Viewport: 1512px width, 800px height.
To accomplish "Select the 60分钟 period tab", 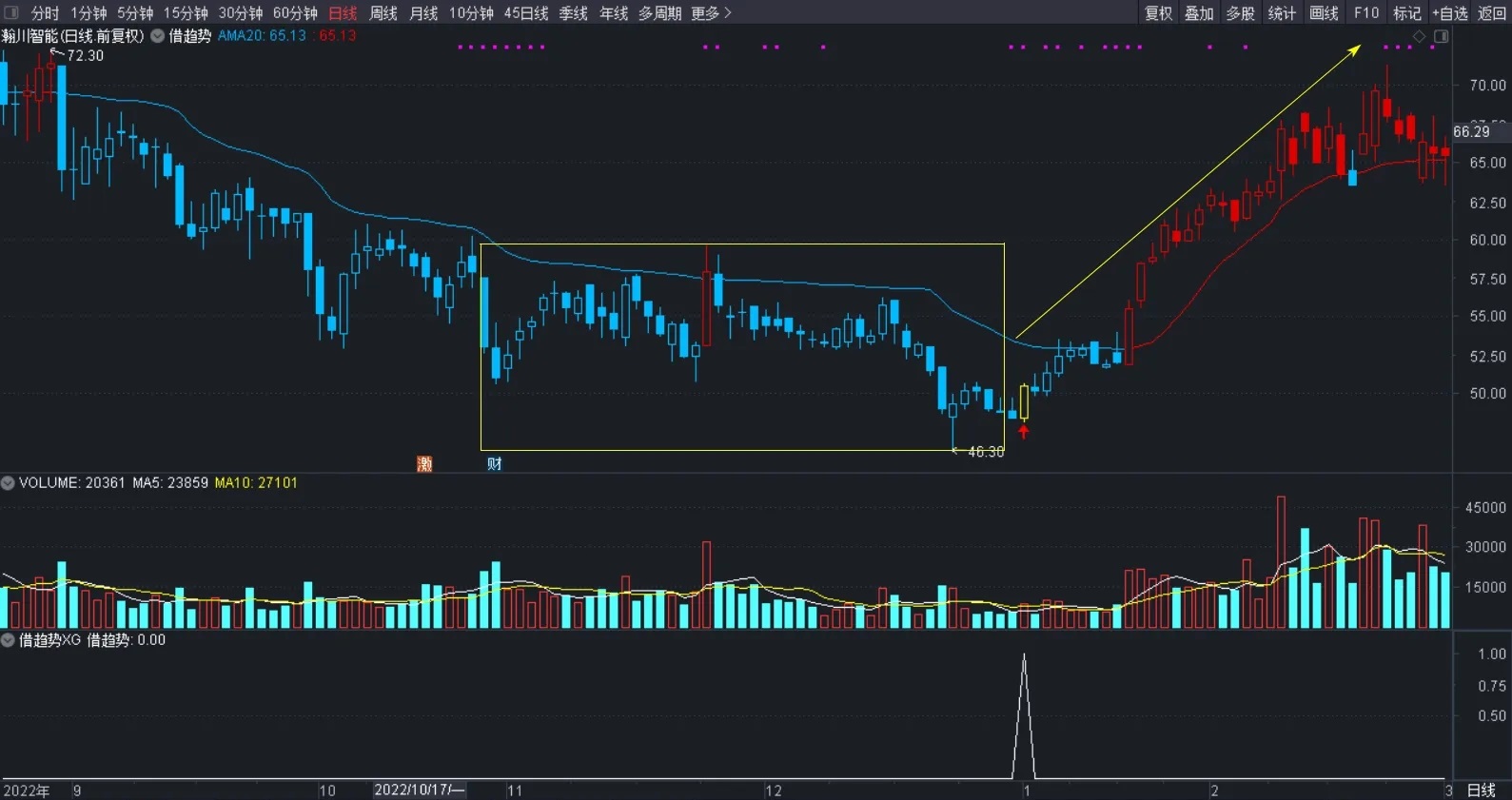I will pyautogui.click(x=295, y=13).
